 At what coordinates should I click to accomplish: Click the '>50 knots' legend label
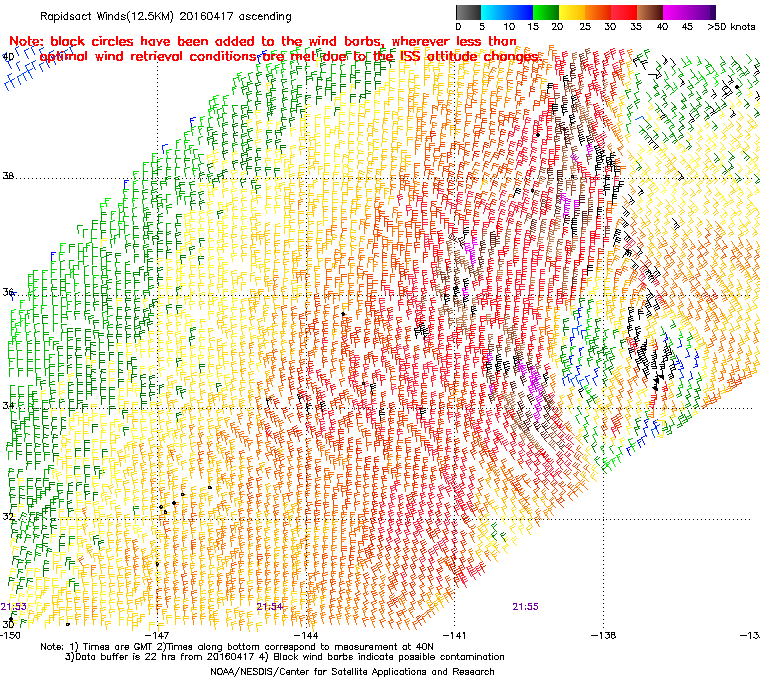tap(731, 27)
